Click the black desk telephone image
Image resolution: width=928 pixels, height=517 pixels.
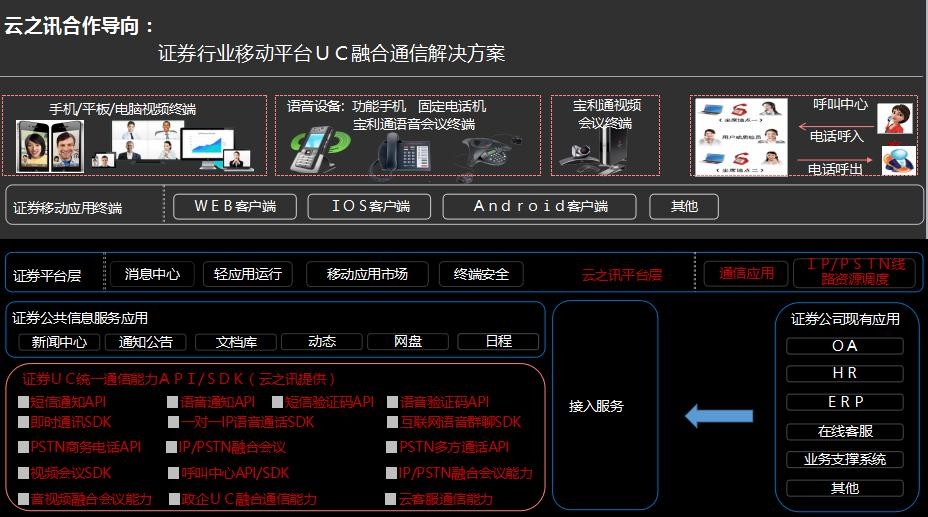[403, 153]
